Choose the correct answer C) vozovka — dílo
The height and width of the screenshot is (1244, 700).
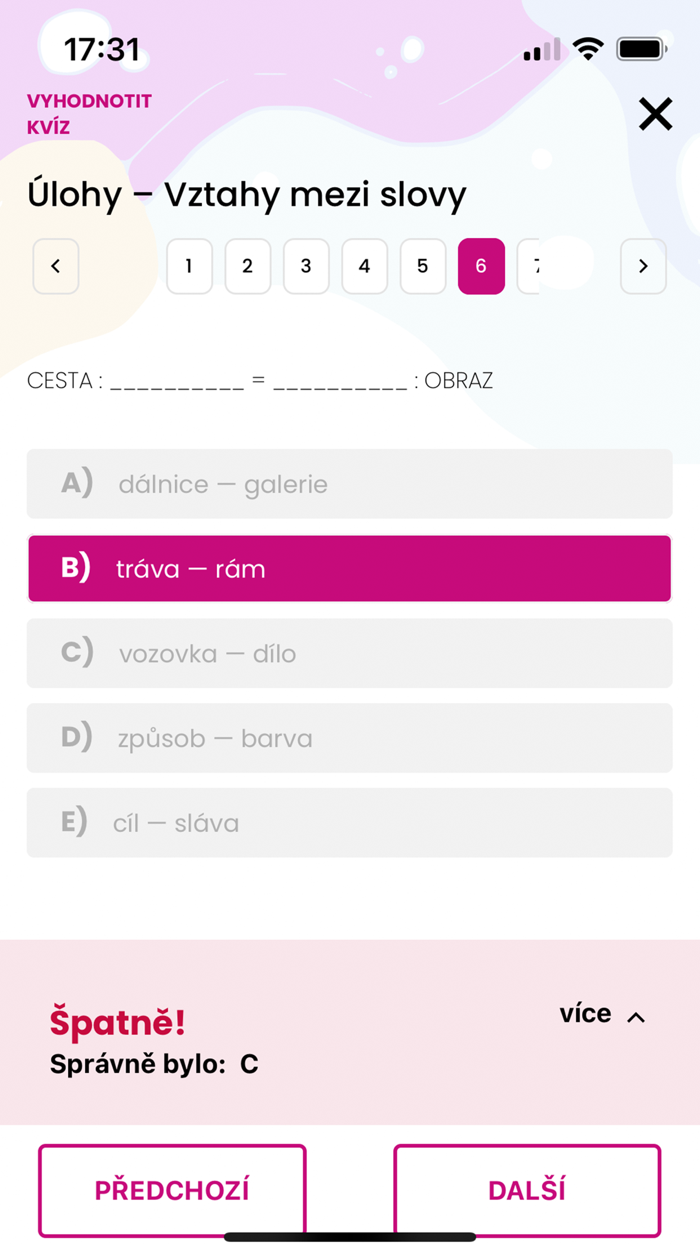349,653
